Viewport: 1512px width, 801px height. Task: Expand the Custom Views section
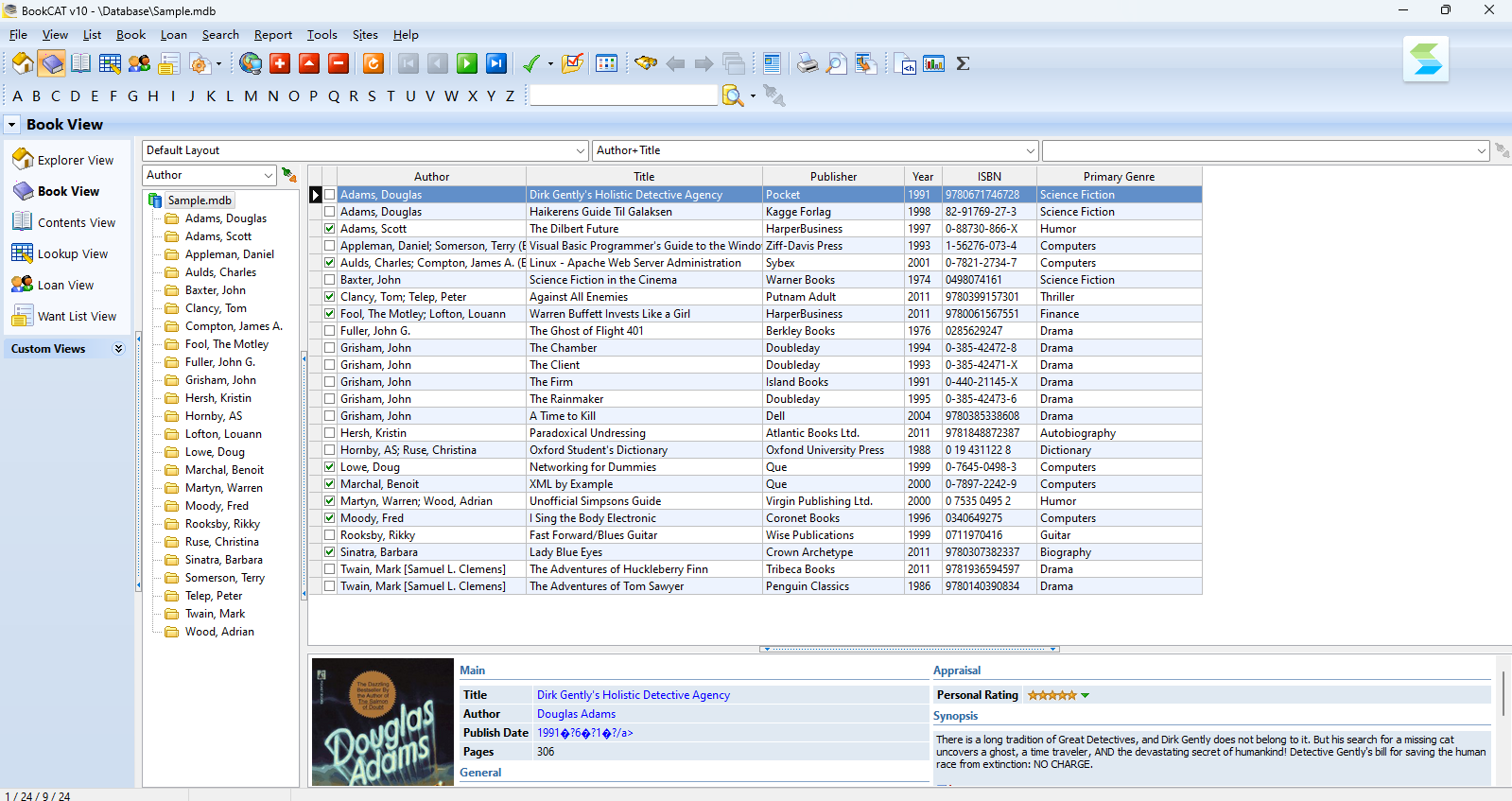pyautogui.click(x=118, y=349)
